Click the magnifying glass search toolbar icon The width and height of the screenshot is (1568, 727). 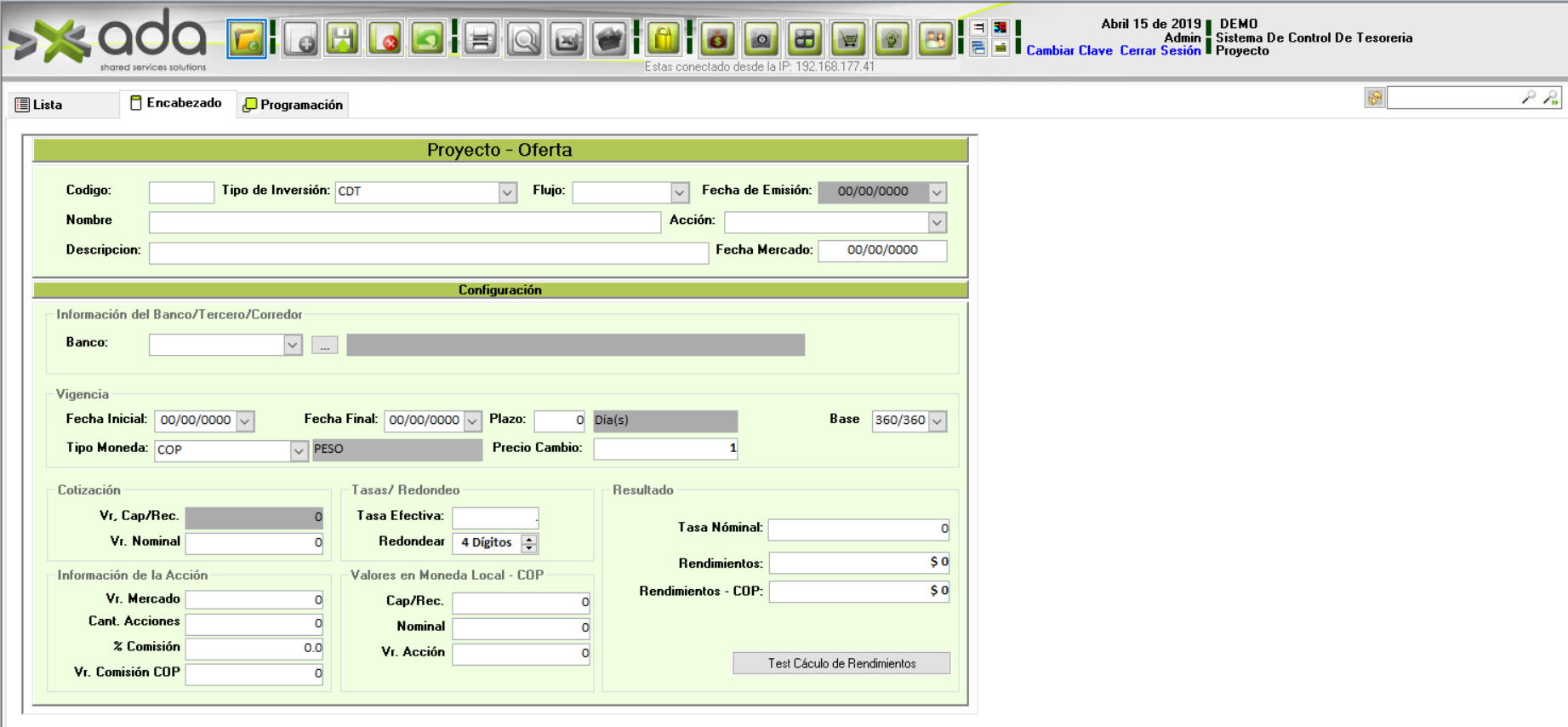tap(524, 39)
